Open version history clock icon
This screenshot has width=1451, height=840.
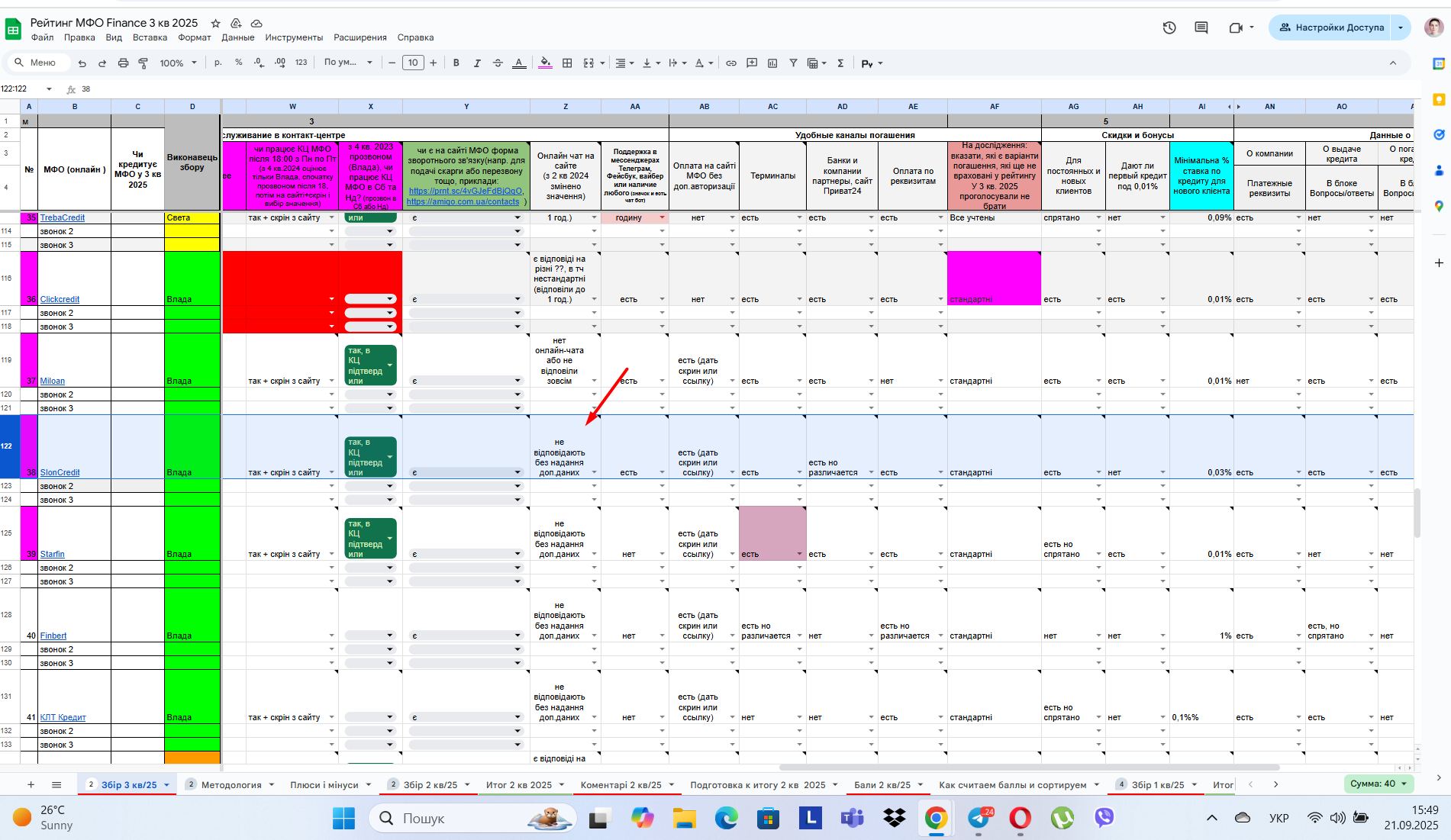pos(1169,27)
